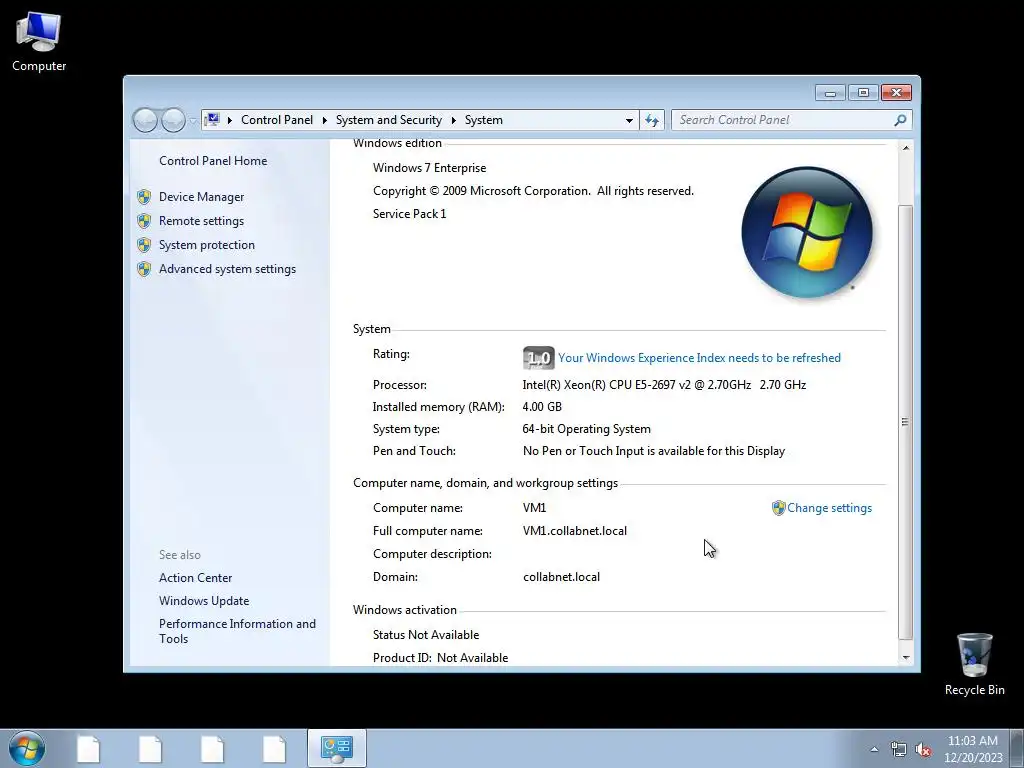
Task: Open Control Panel Home
Action: (213, 161)
